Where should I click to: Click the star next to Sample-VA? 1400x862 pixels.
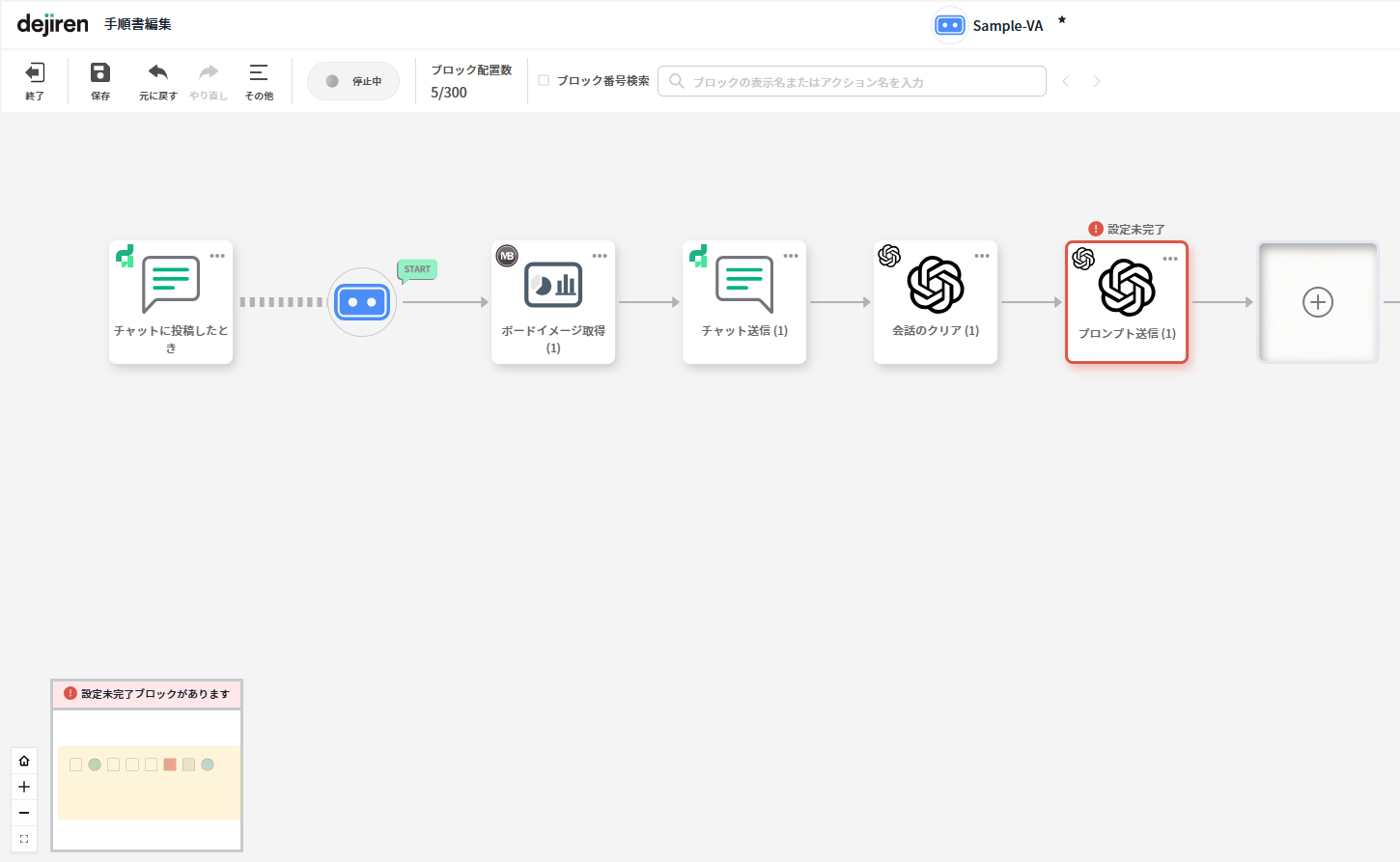click(1062, 19)
